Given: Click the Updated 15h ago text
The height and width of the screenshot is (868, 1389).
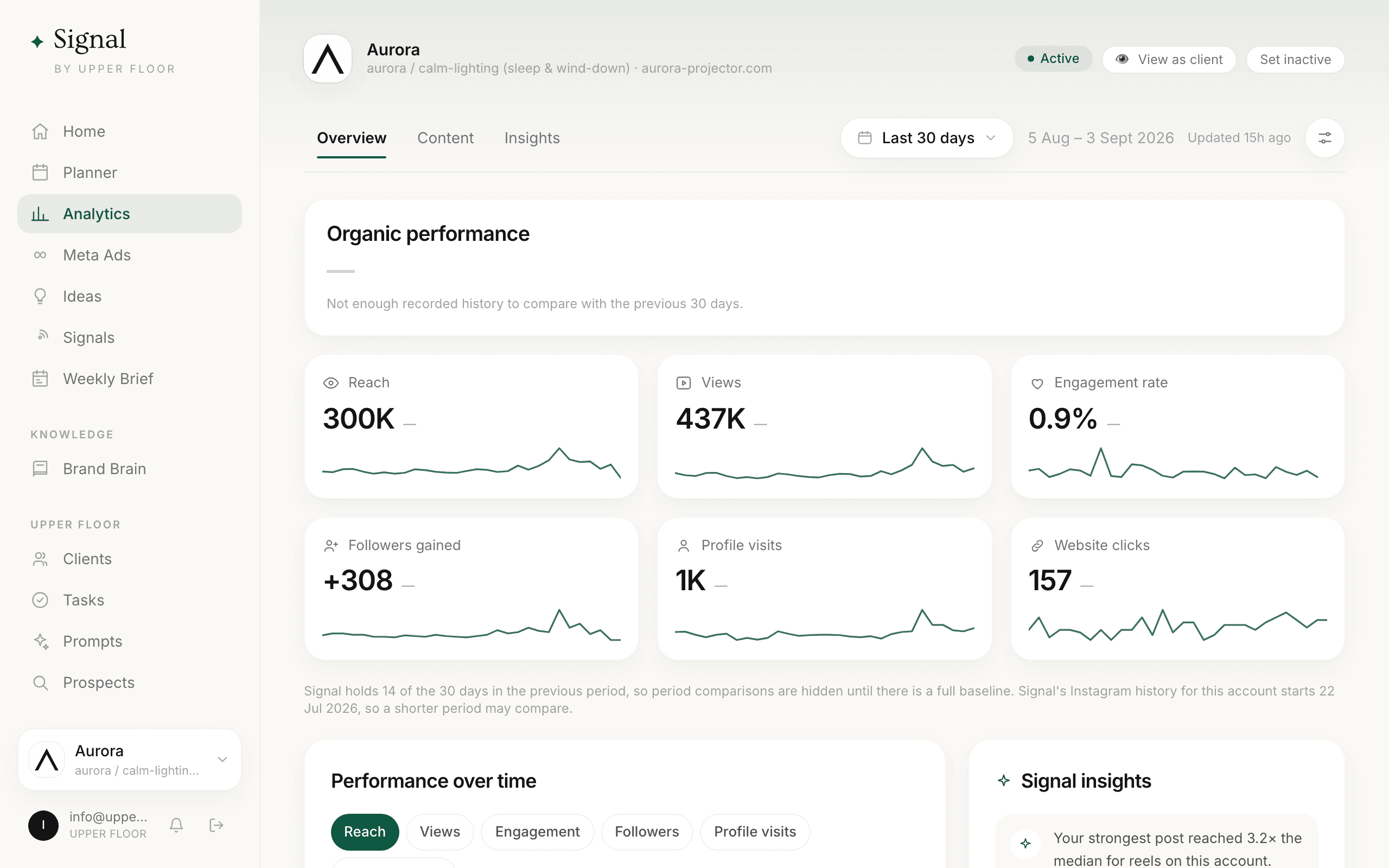Looking at the screenshot, I should coord(1239,138).
